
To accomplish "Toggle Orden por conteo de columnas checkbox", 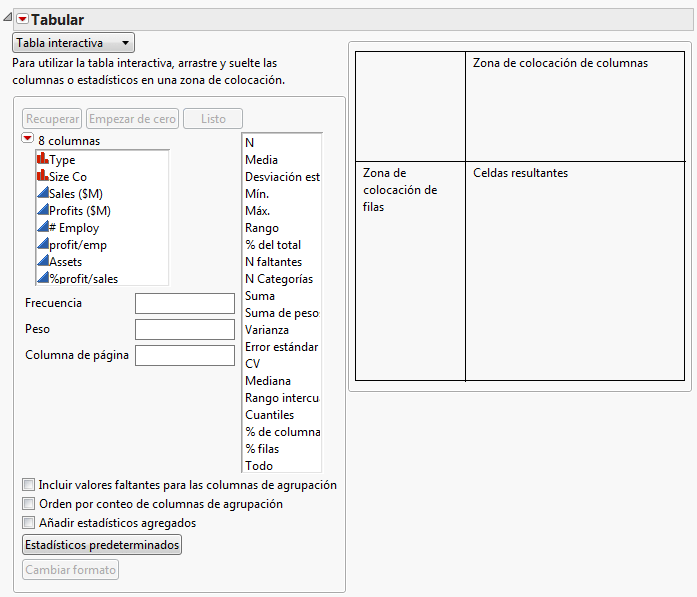I will point(28,504).
